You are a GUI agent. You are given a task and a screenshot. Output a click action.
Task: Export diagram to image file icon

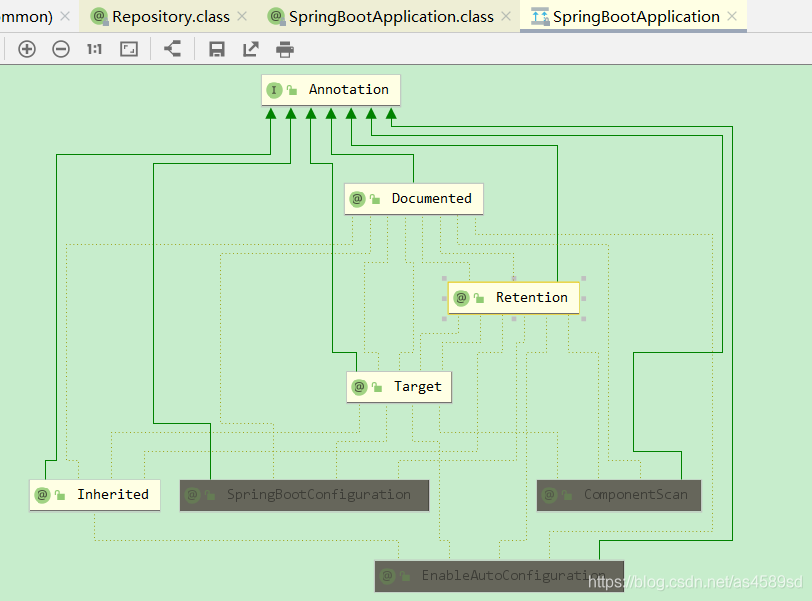pyautogui.click(x=251, y=50)
